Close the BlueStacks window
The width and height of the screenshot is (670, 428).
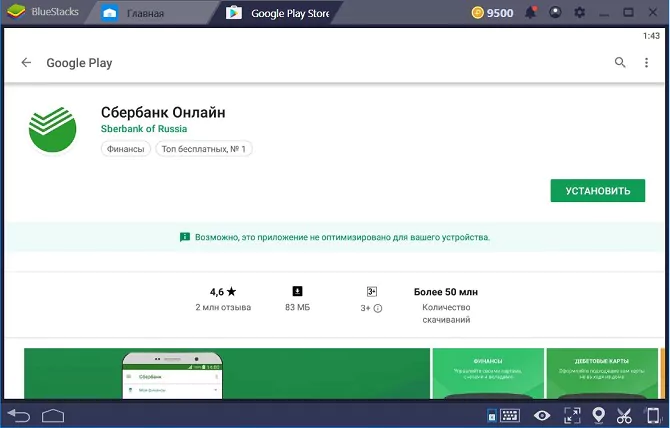(x=652, y=12)
